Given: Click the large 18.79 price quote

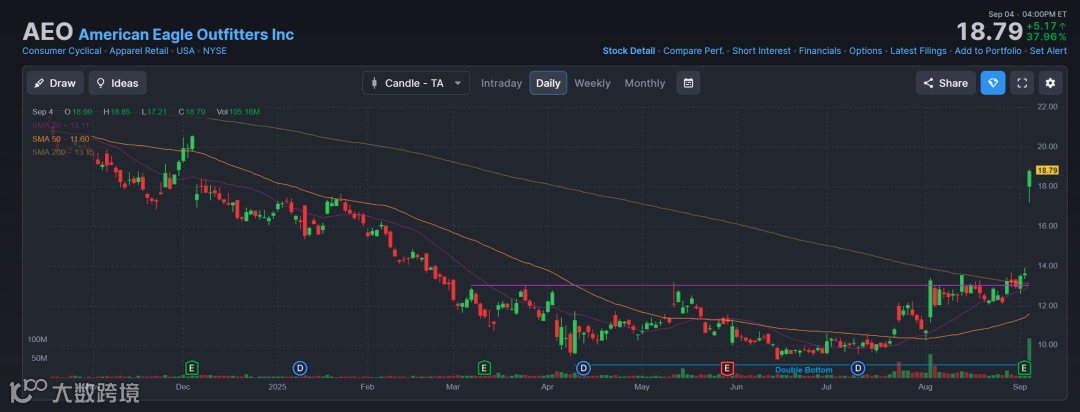Looking at the screenshot, I should pos(988,32).
